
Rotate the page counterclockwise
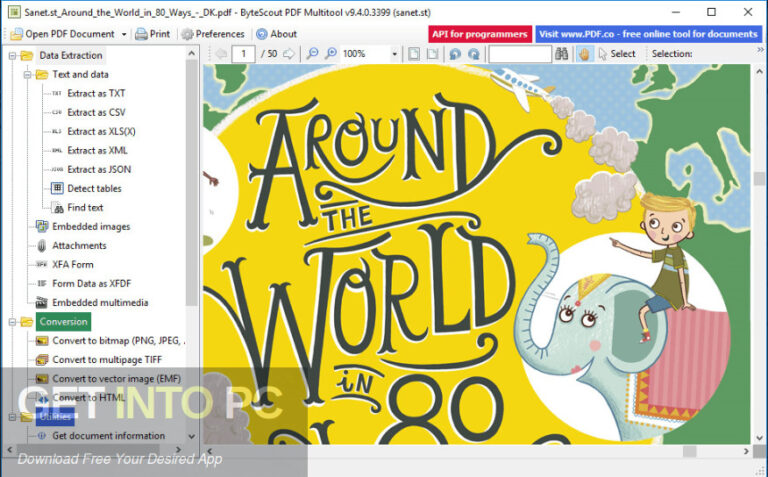pyautogui.click(x=455, y=53)
